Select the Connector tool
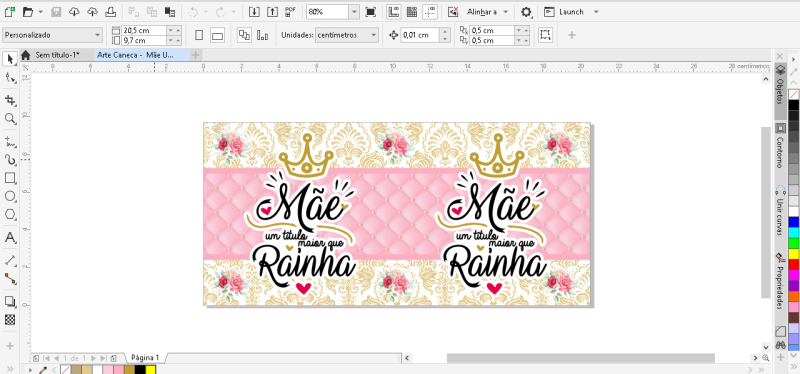 pos(10,279)
